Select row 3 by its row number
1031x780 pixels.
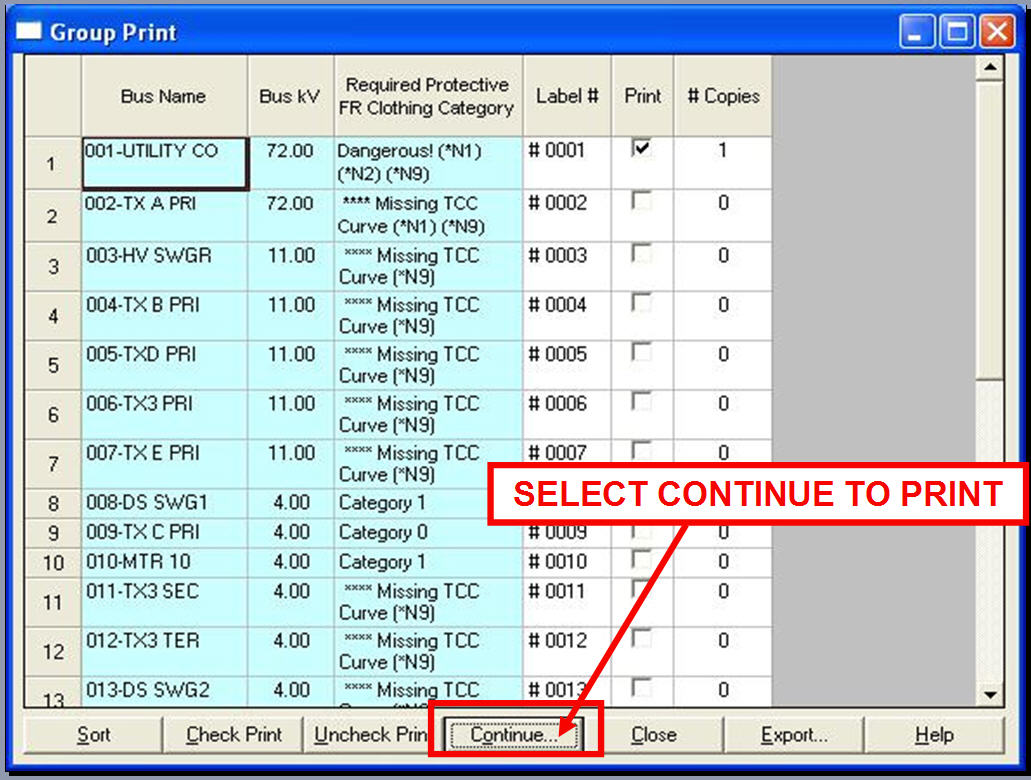point(53,267)
